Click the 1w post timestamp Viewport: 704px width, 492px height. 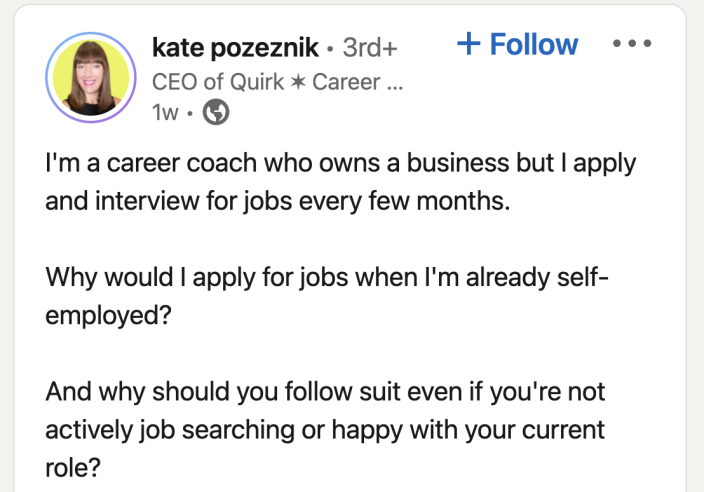point(164,114)
